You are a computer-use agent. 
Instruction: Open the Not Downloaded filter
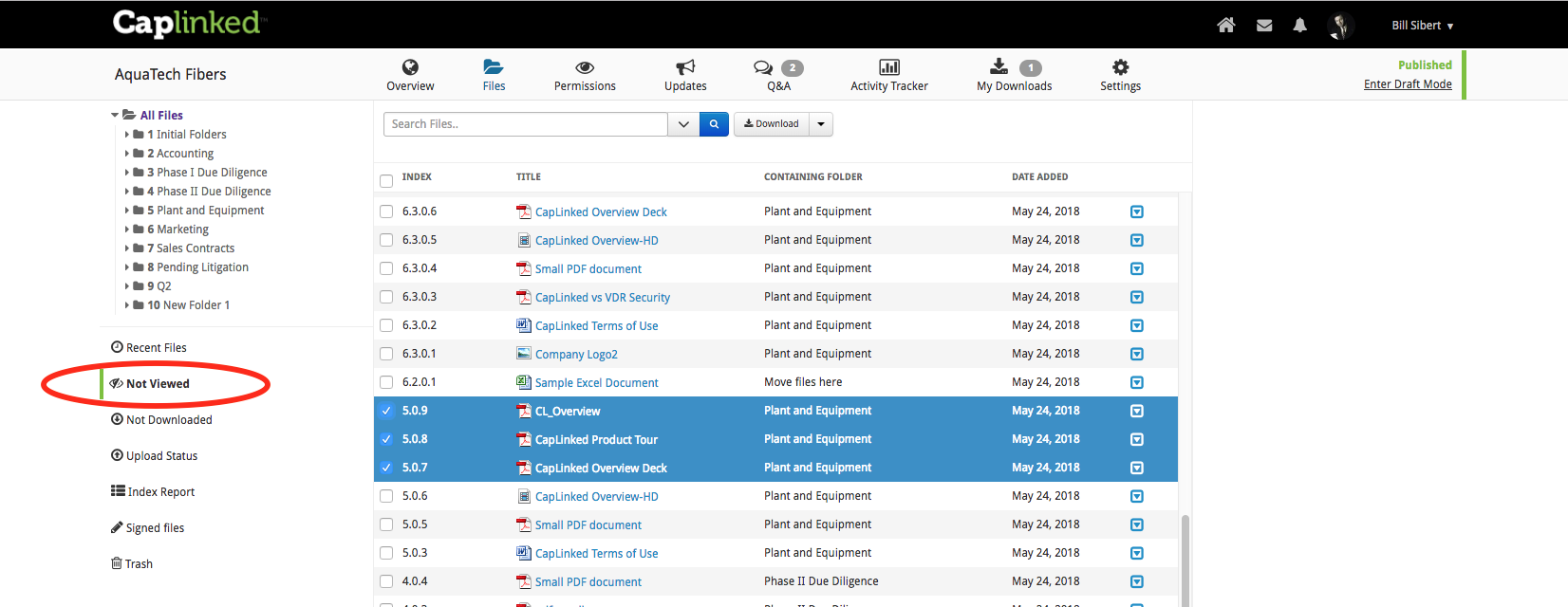pyautogui.click(x=161, y=420)
